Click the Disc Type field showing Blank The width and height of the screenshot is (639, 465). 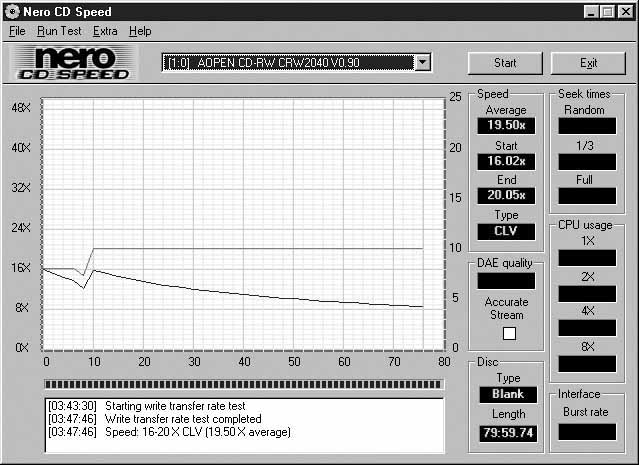click(506, 394)
